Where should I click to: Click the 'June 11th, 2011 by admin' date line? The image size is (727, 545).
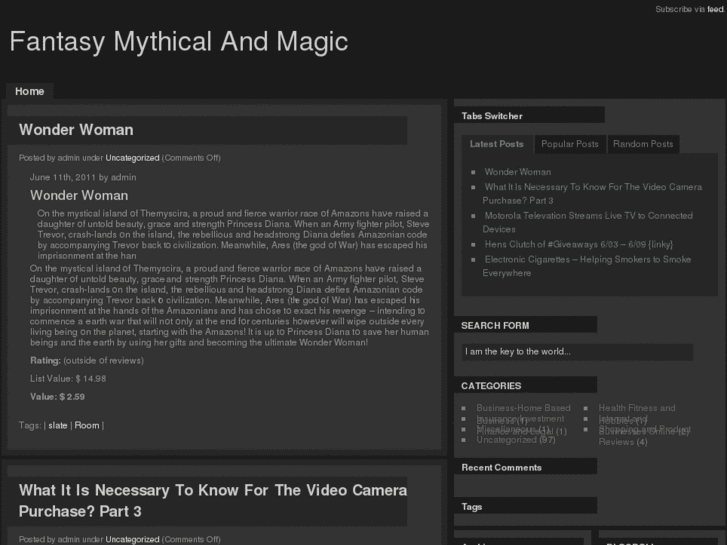tap(83, 177)
